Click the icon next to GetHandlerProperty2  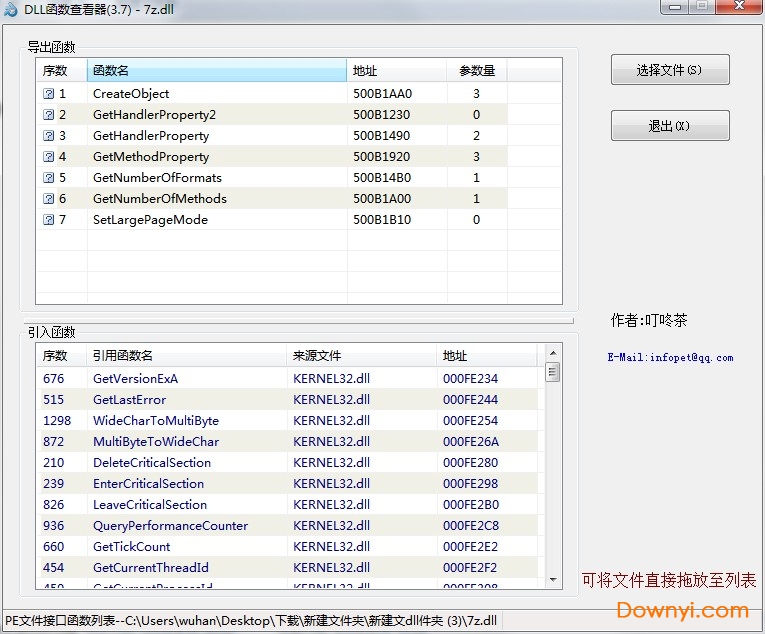click(x=48, y=115)
